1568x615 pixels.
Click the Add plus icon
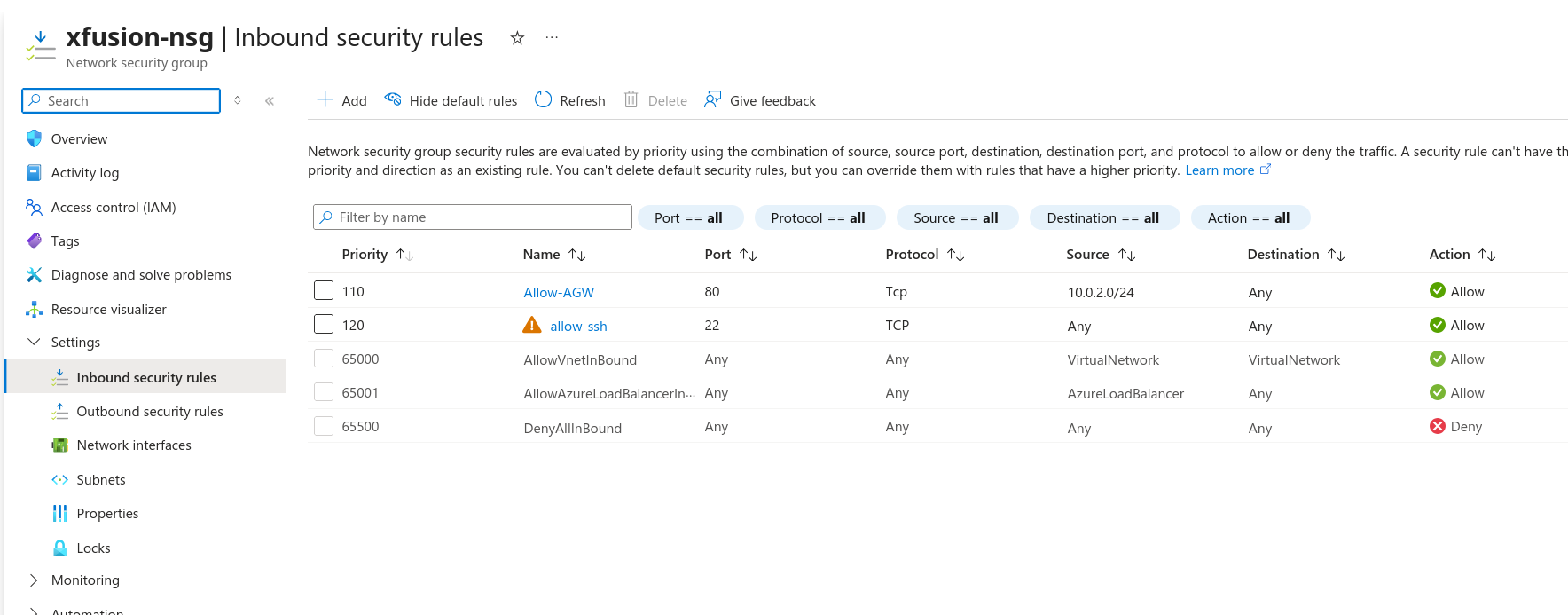[x=325, y=100]
